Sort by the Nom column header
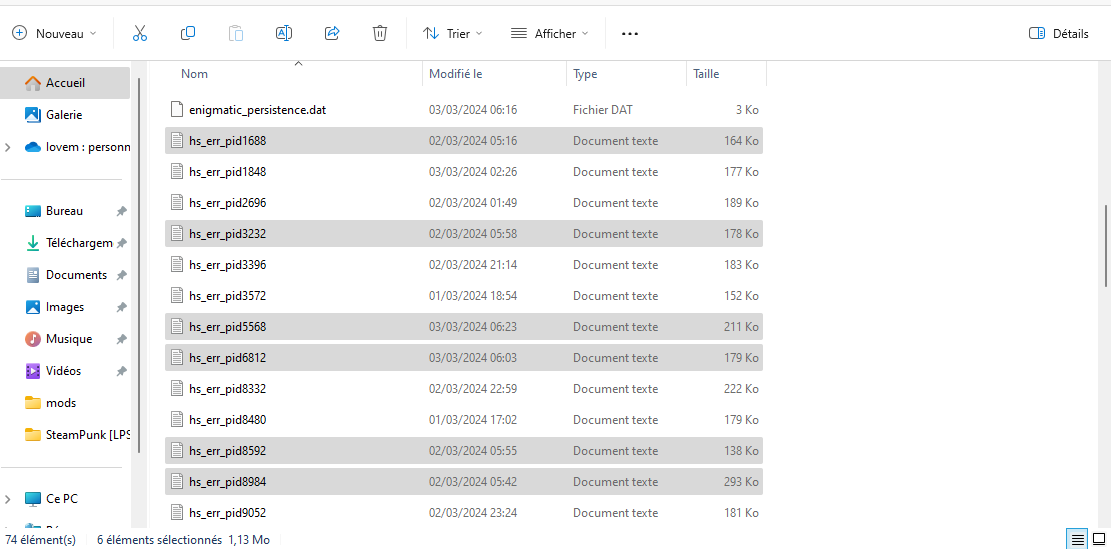The height and width of the screenshot is (549, 1111). (195, 74)
